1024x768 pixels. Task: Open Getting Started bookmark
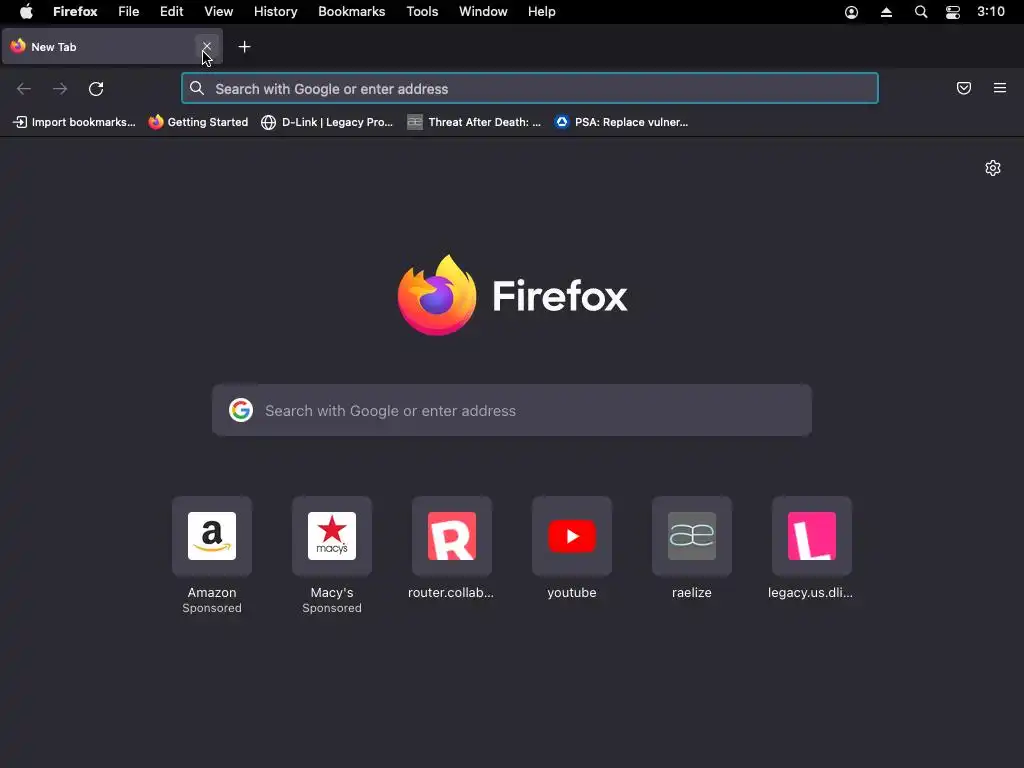[x=199, y=122]
